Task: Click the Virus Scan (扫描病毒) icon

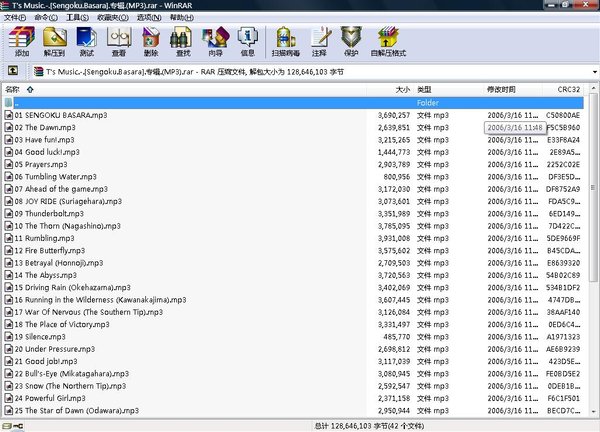Action: (x=285, y=42)
